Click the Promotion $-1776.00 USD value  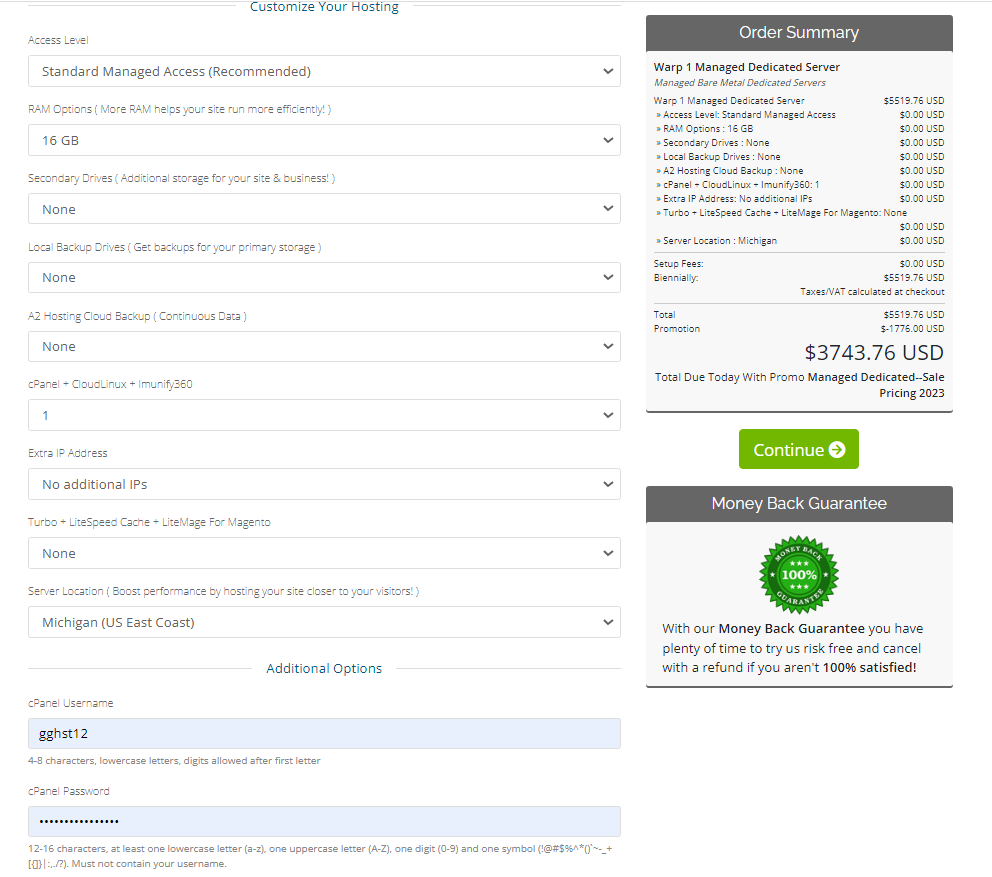[912, 329]
